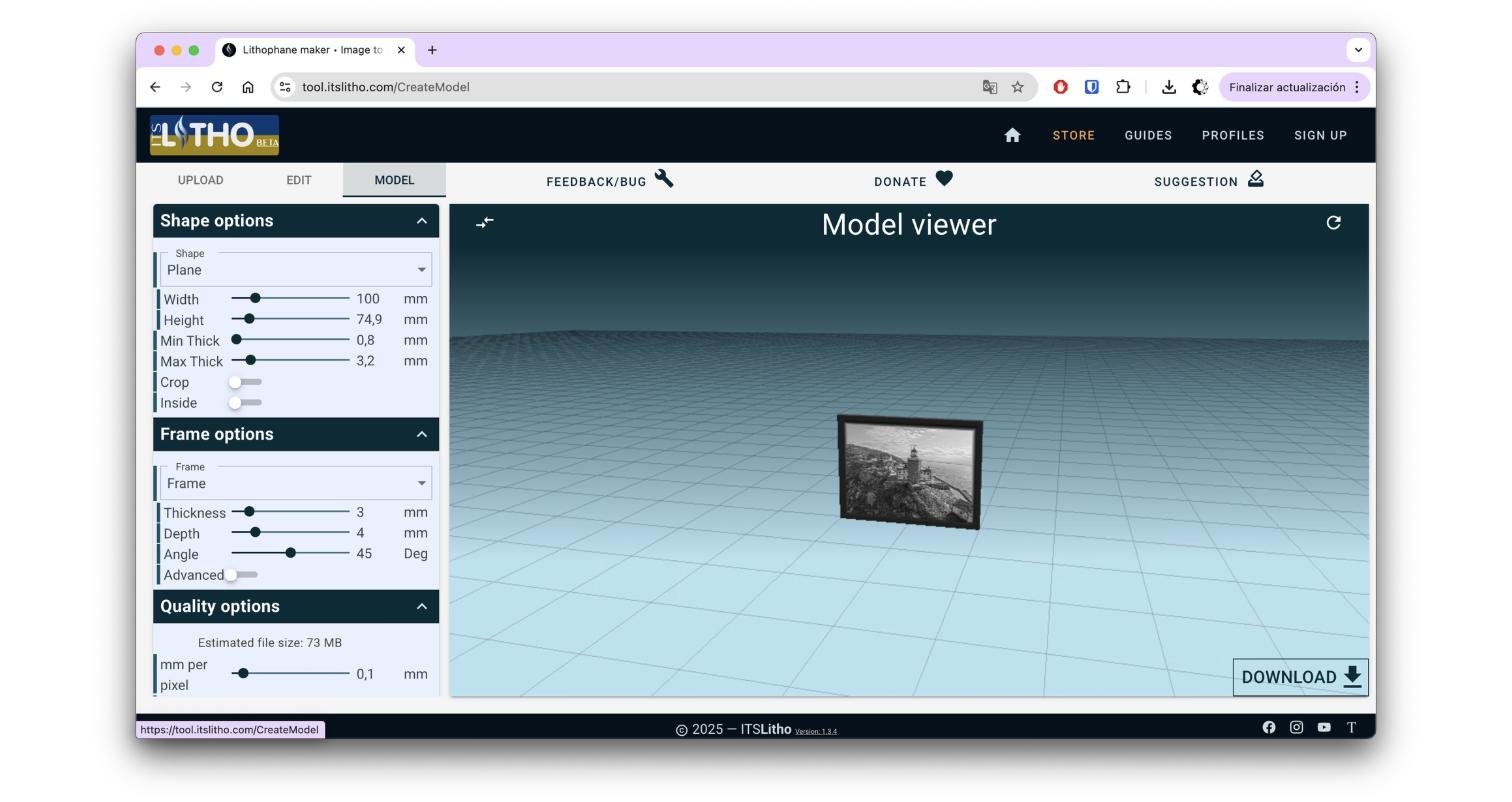
Task: Open the GUIDES page
Action: 1148,135
